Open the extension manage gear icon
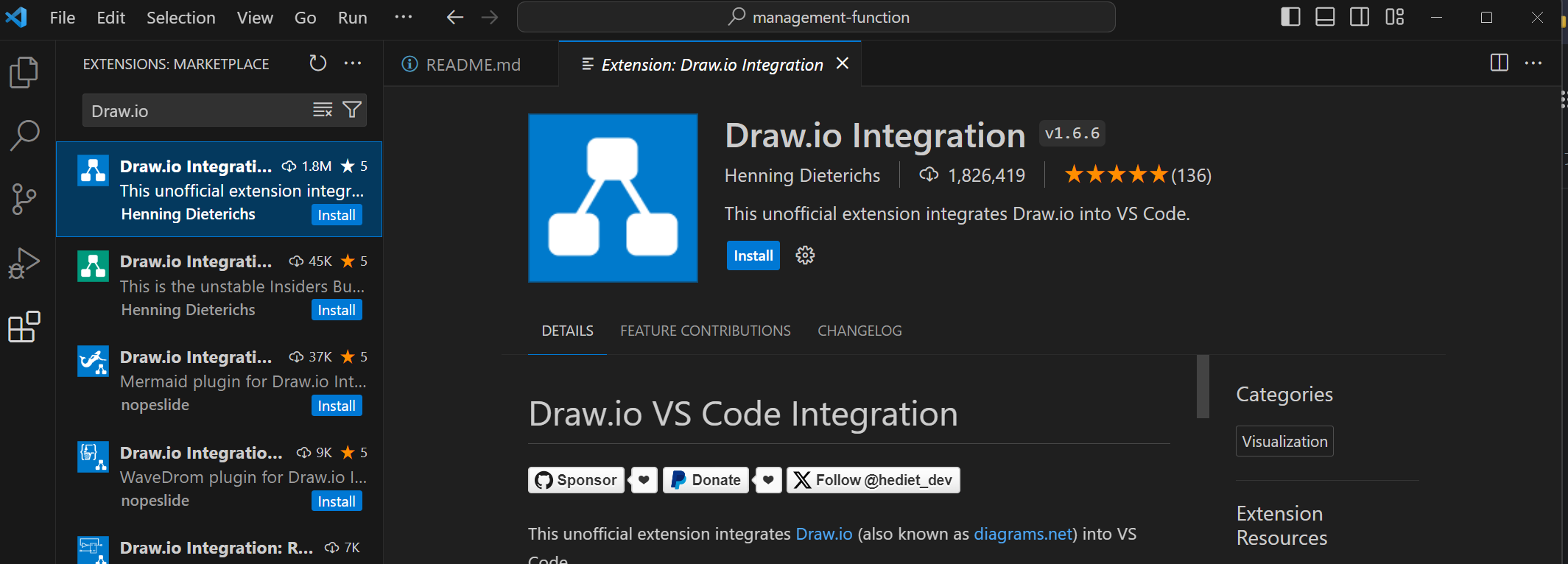 click(x=805, y=255)
